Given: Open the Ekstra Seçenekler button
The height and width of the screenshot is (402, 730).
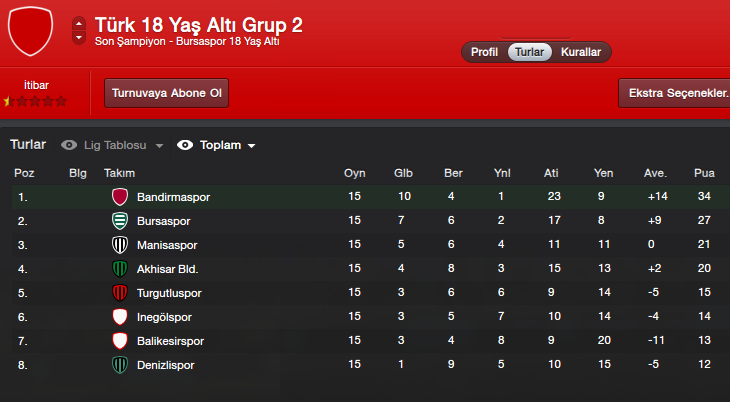Looking at the screenshot, I should pyautogui.click(x=675, y=93).
